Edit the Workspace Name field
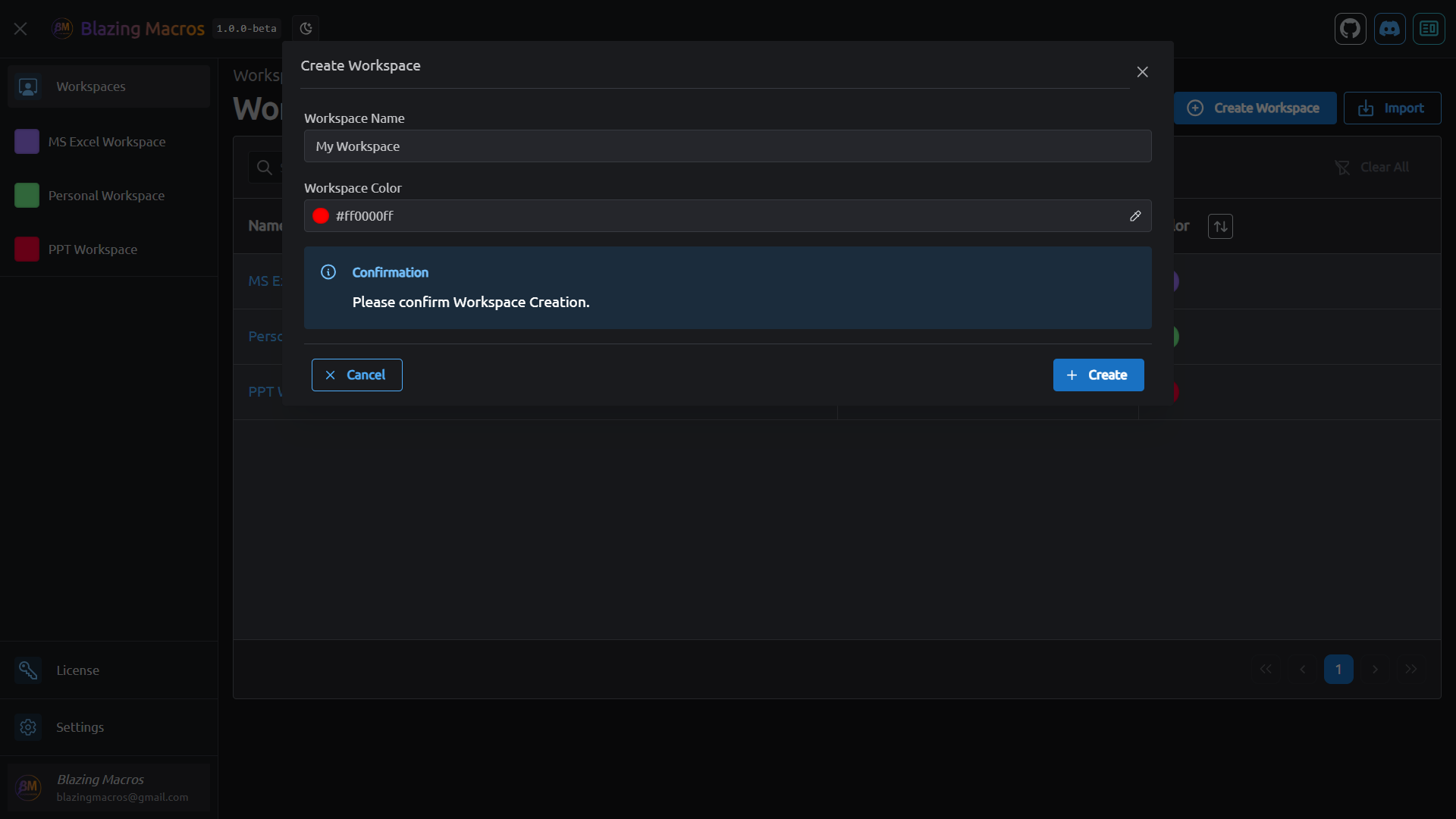Screen dimensions: 1456x819 pyautogui.click(x=727, y=146)
